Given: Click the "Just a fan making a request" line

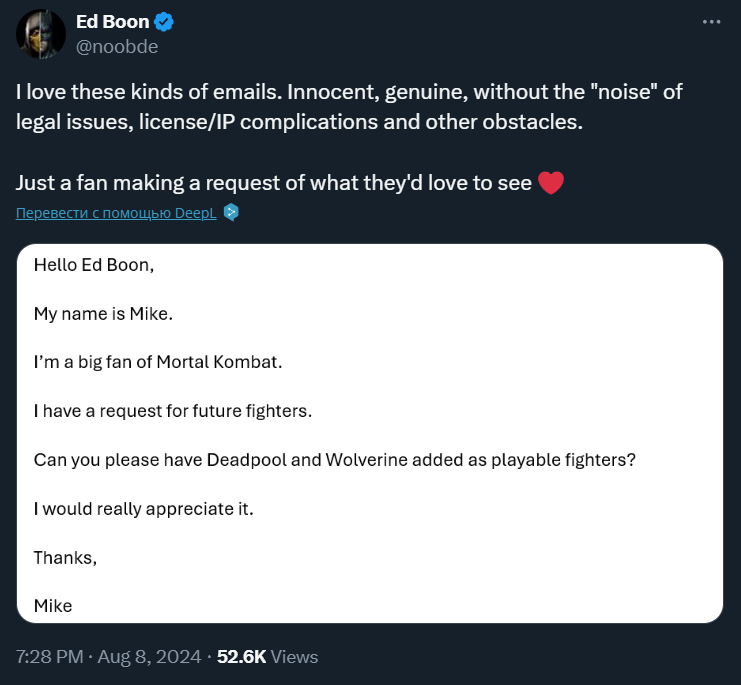Looking at the screenshot, I should pyautogui.click(x=275, y=184).
